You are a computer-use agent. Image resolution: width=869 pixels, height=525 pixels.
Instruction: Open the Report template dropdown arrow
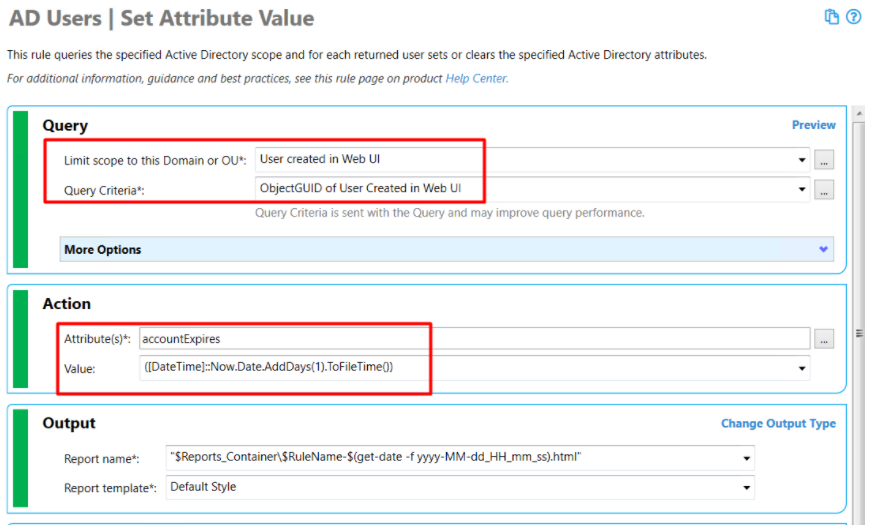click(x=747, y=488)
